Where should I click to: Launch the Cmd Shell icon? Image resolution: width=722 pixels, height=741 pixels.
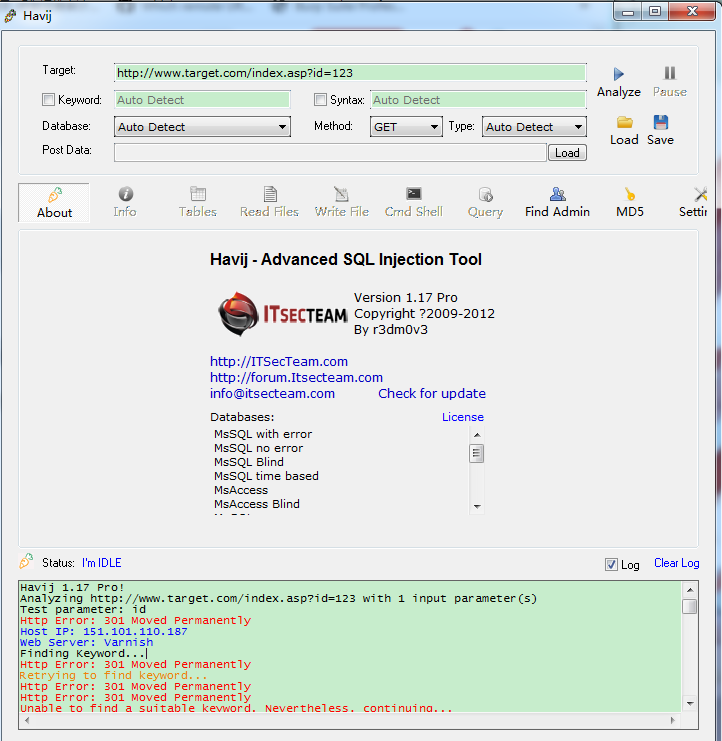coord(413,194)
